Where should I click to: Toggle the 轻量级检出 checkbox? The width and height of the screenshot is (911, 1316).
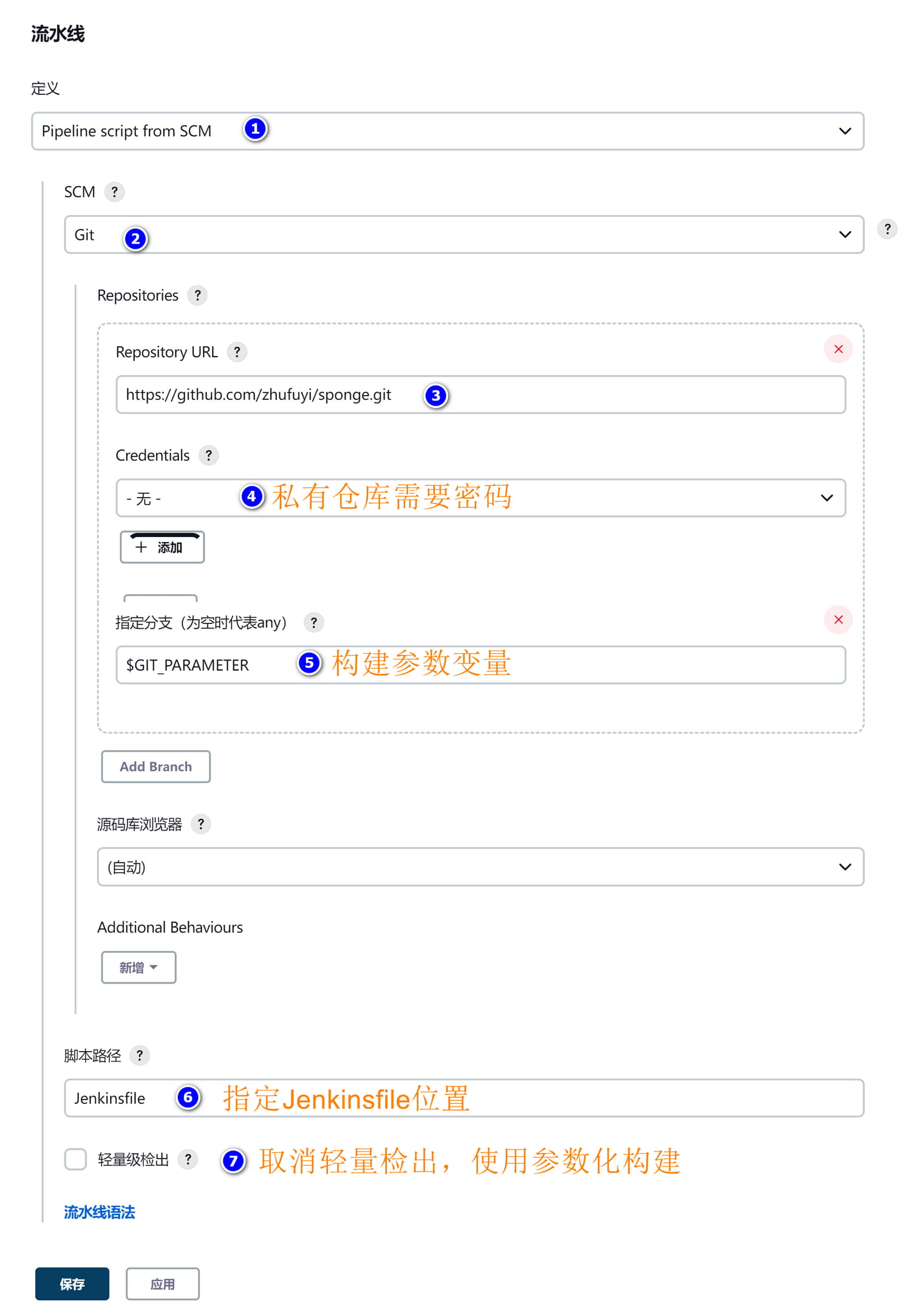click(x=76, y=1159)
